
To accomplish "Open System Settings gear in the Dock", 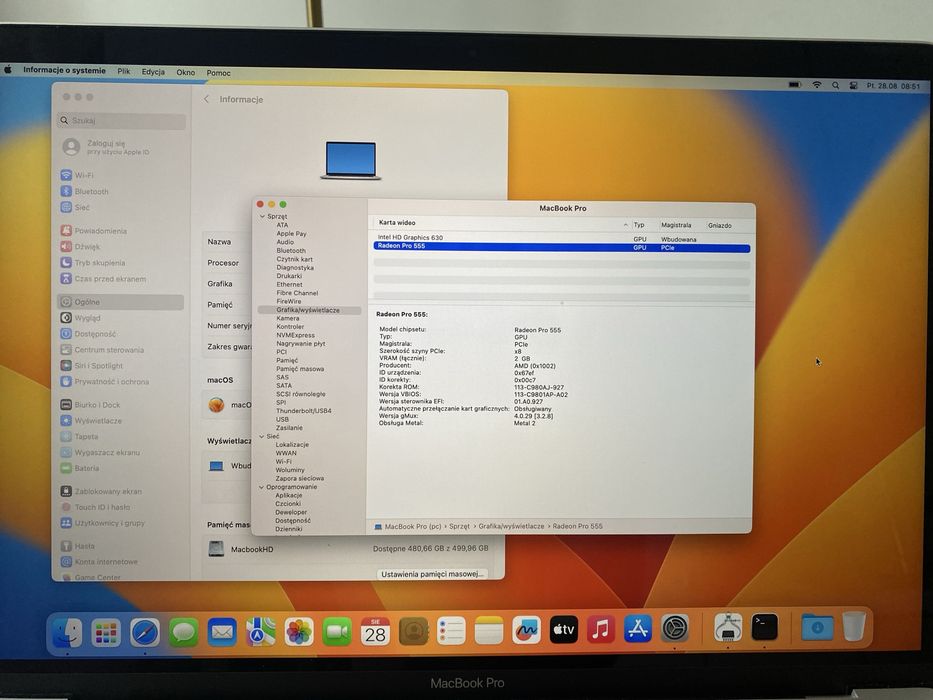I will (x=674, y=628).
